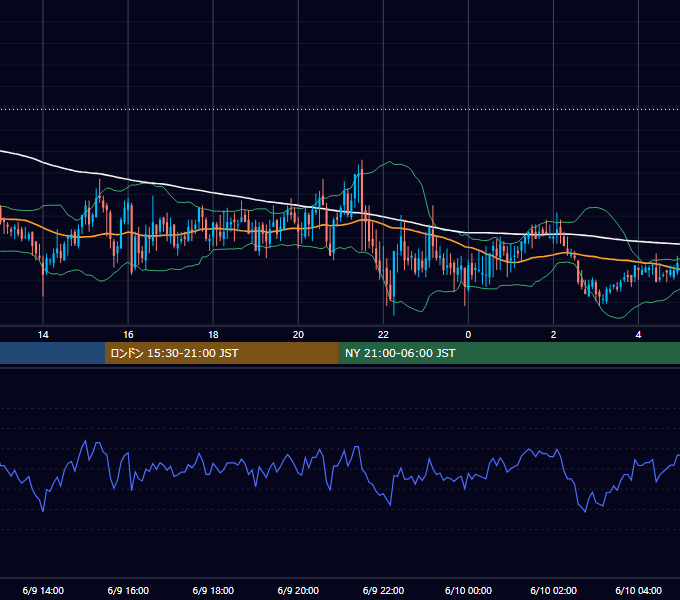680x600 pixels.
Task: Click the NY 21:00-06:00 JST session bar
Action: [509, 353]
